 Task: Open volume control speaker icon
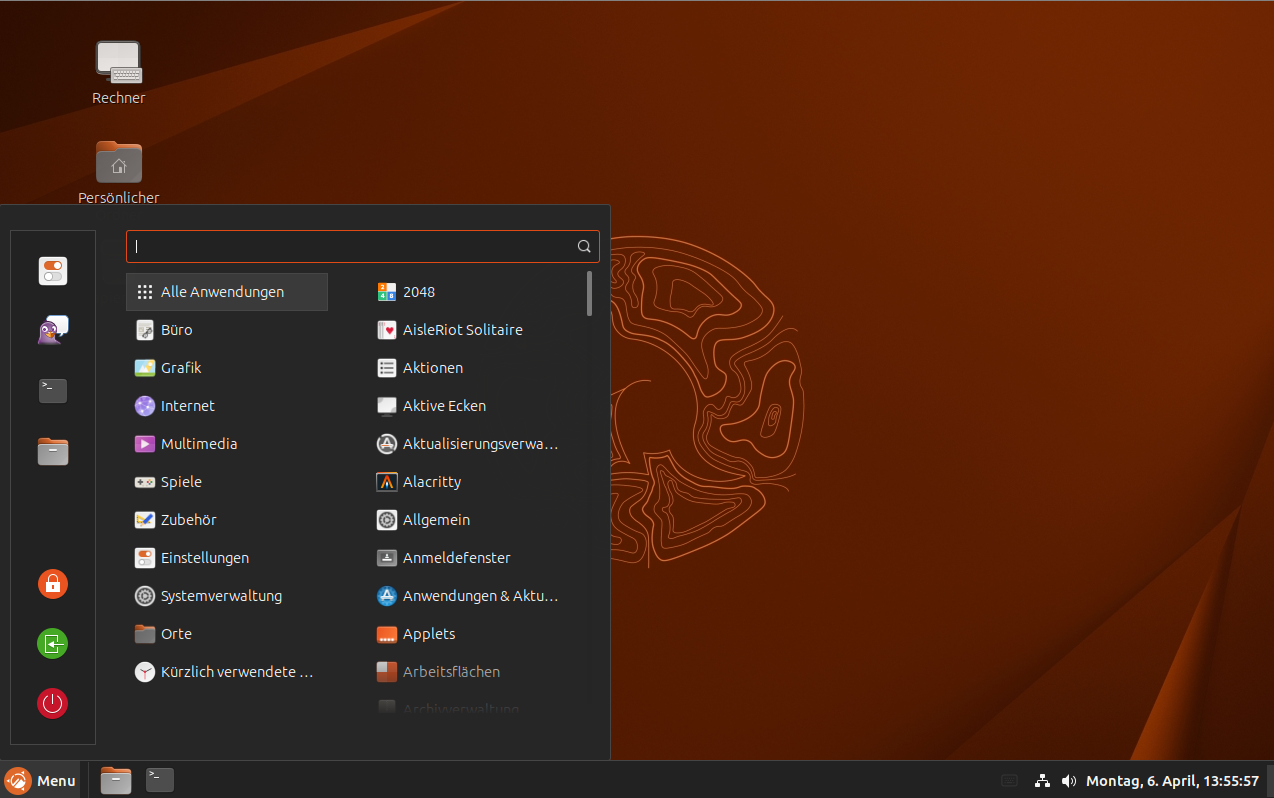coord(1068,780)
